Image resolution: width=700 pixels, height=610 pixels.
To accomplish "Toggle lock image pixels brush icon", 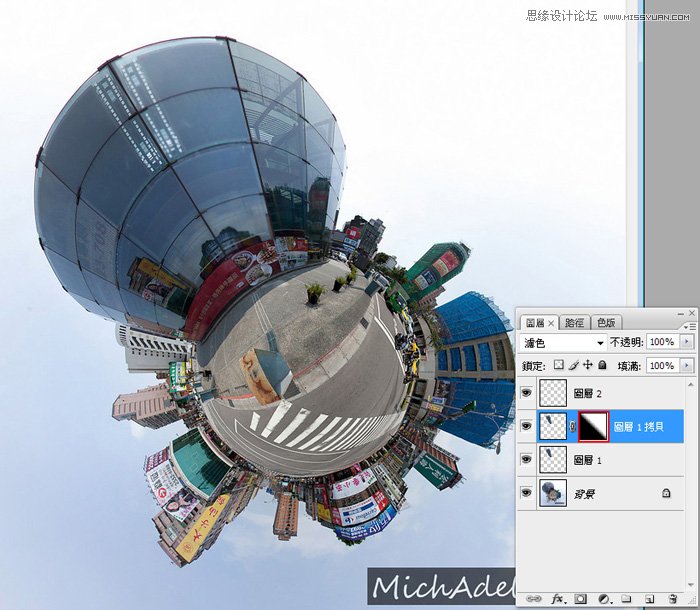I will (574, 366).
